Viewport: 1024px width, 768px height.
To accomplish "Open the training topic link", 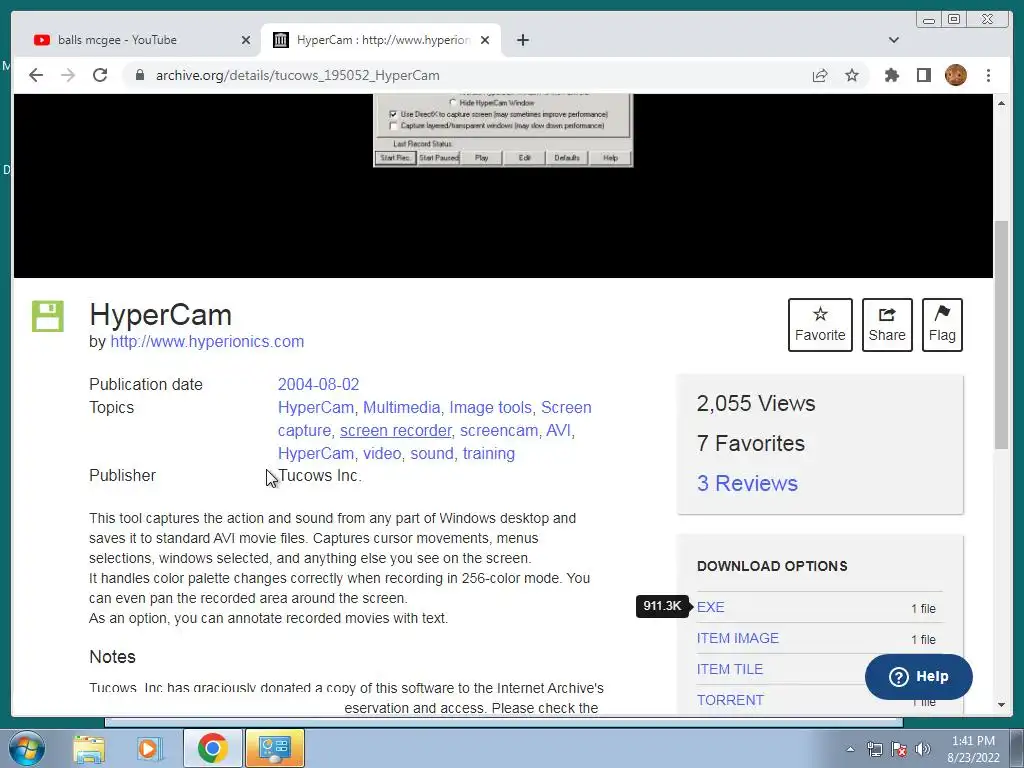I will pyautogui.click(x=488, y=453).
